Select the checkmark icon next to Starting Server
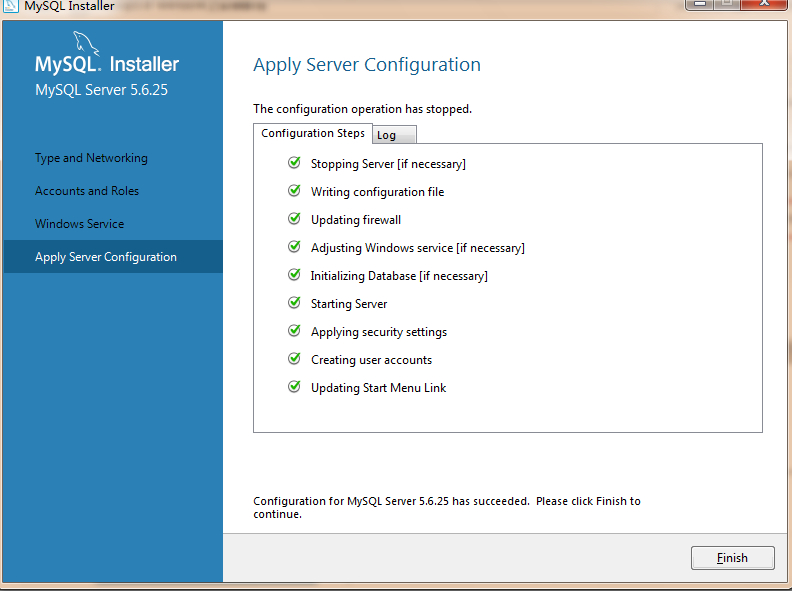The width and height of the screenshot is (792, 591). (x=294, y=303)
